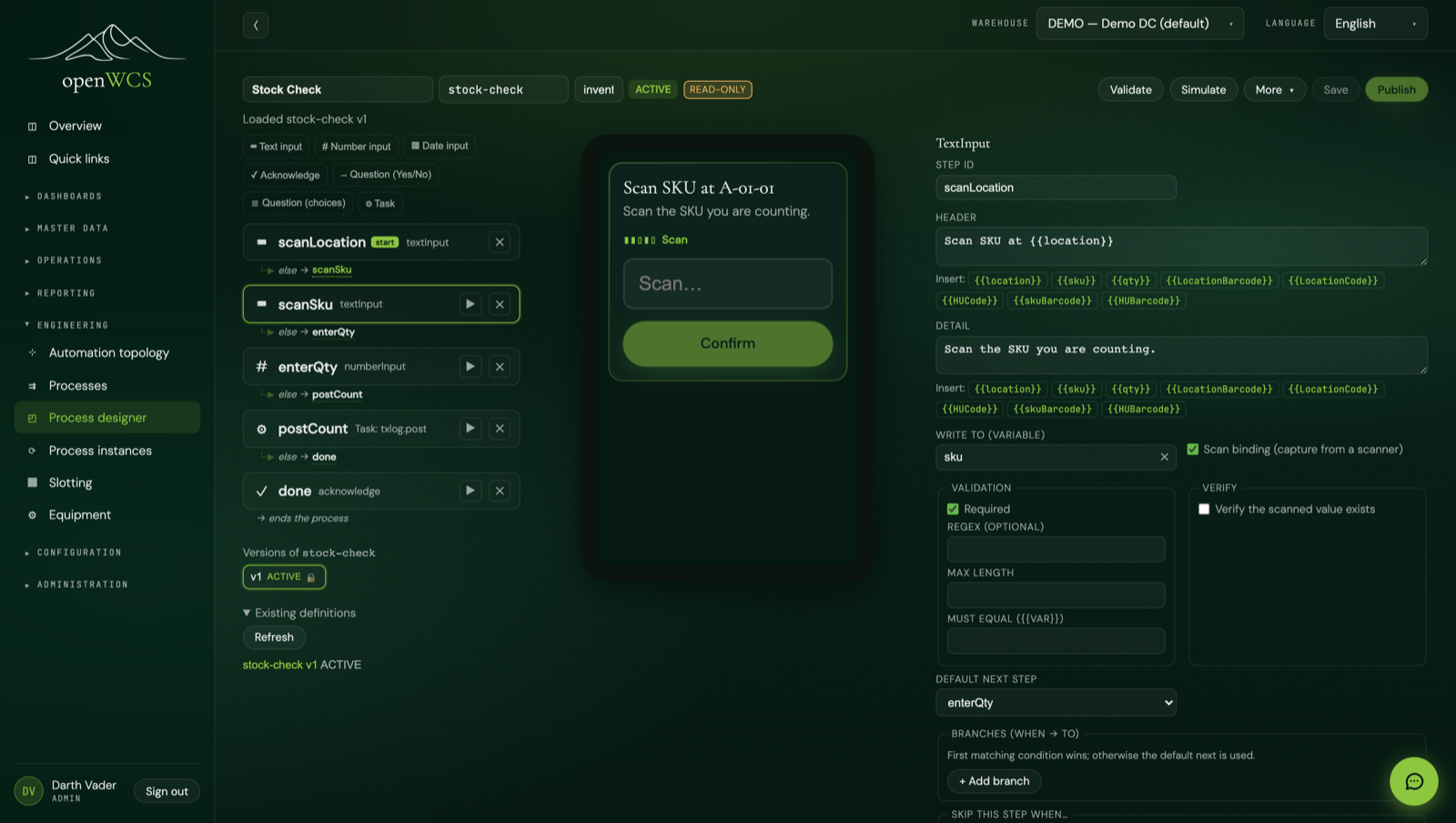
Task: Run the scanSku step play icon
Action: pos(470,304)
